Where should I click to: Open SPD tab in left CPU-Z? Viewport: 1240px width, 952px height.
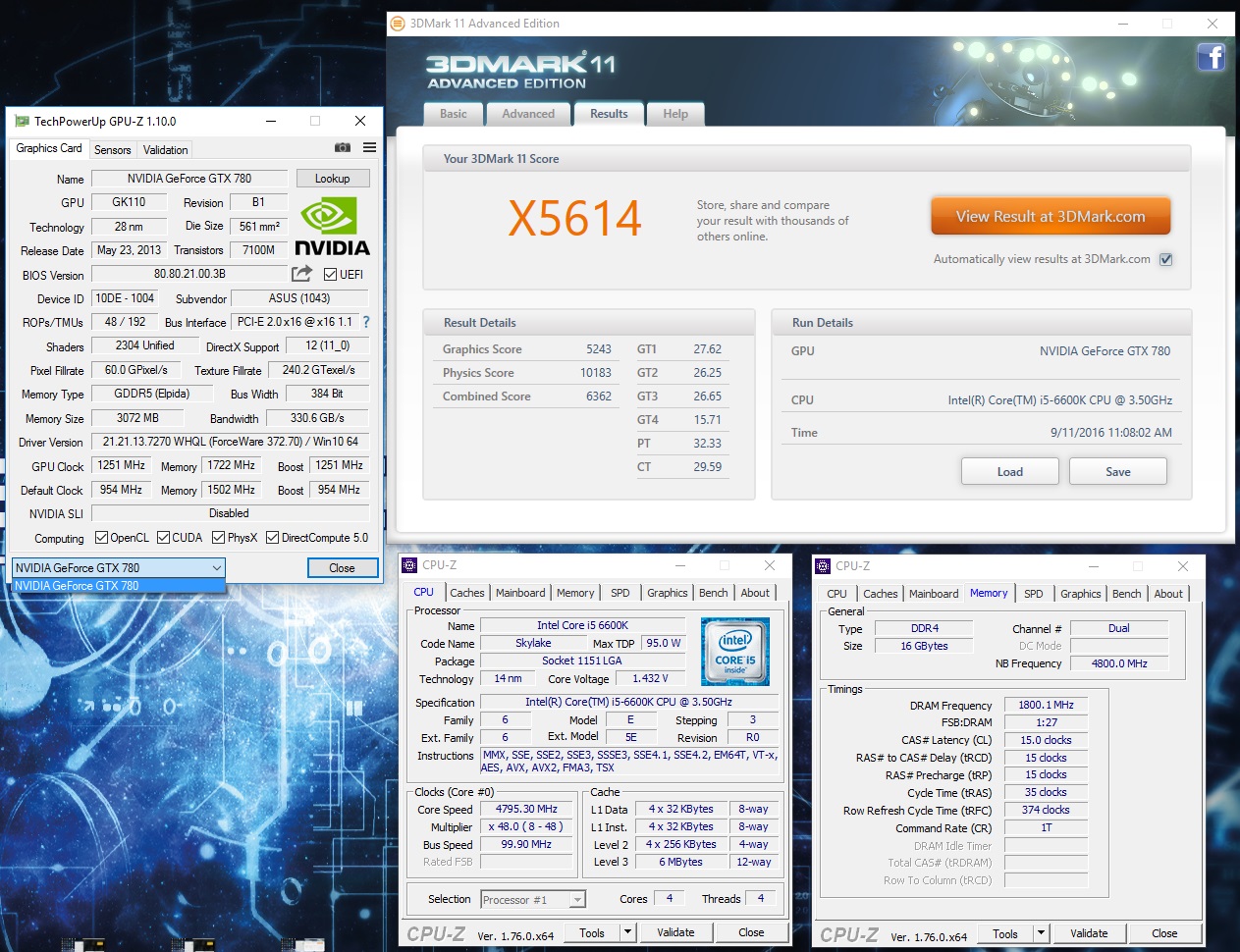point(620,593)
